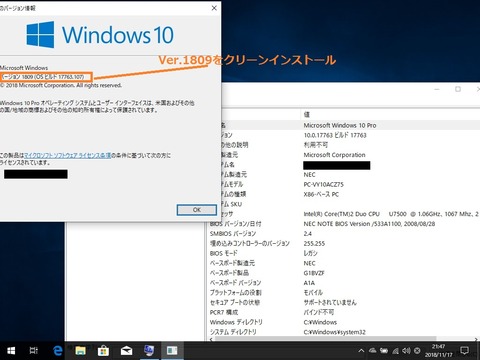480x360 pixels.
Task: Open the Windows Start menu
Action: [x=11, y=351]
